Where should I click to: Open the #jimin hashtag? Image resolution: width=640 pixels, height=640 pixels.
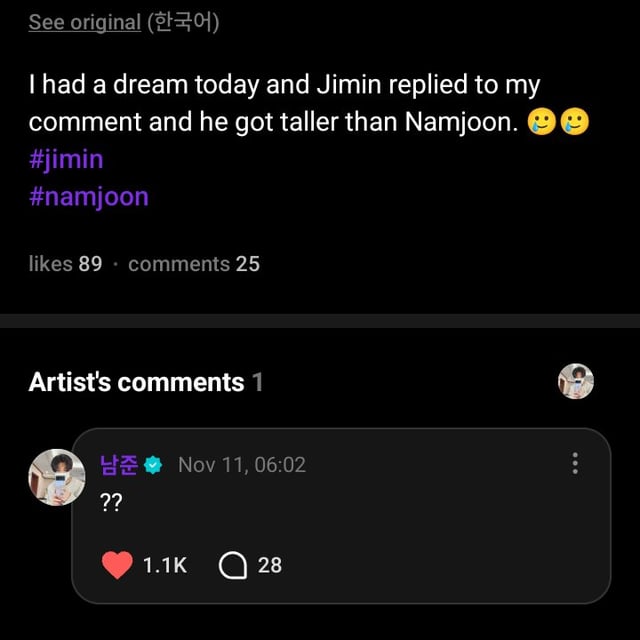point(66,159)
